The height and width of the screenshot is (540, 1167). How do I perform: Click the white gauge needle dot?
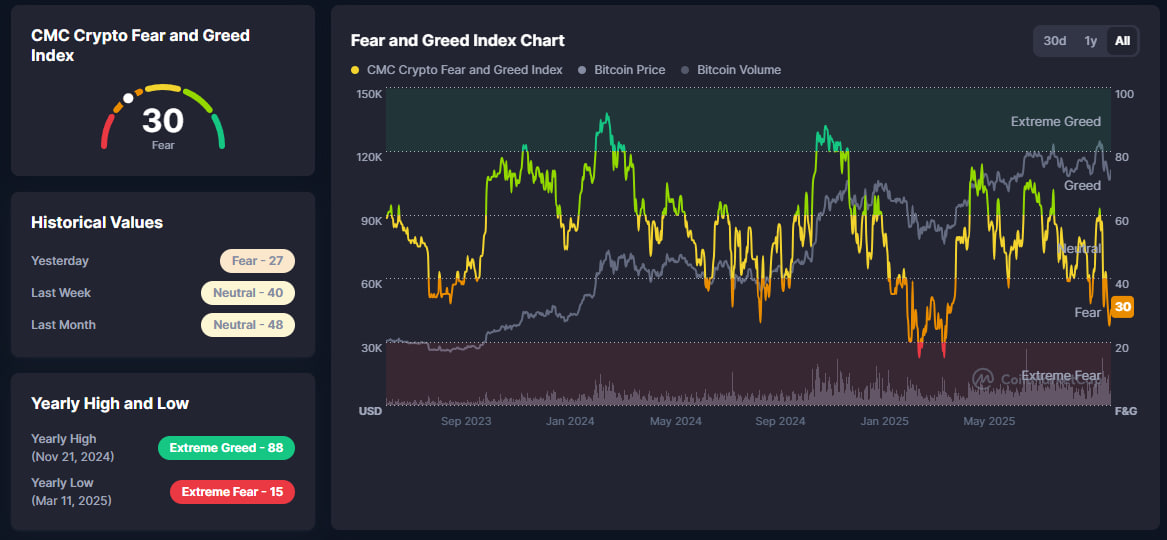[x=128, y=99]
